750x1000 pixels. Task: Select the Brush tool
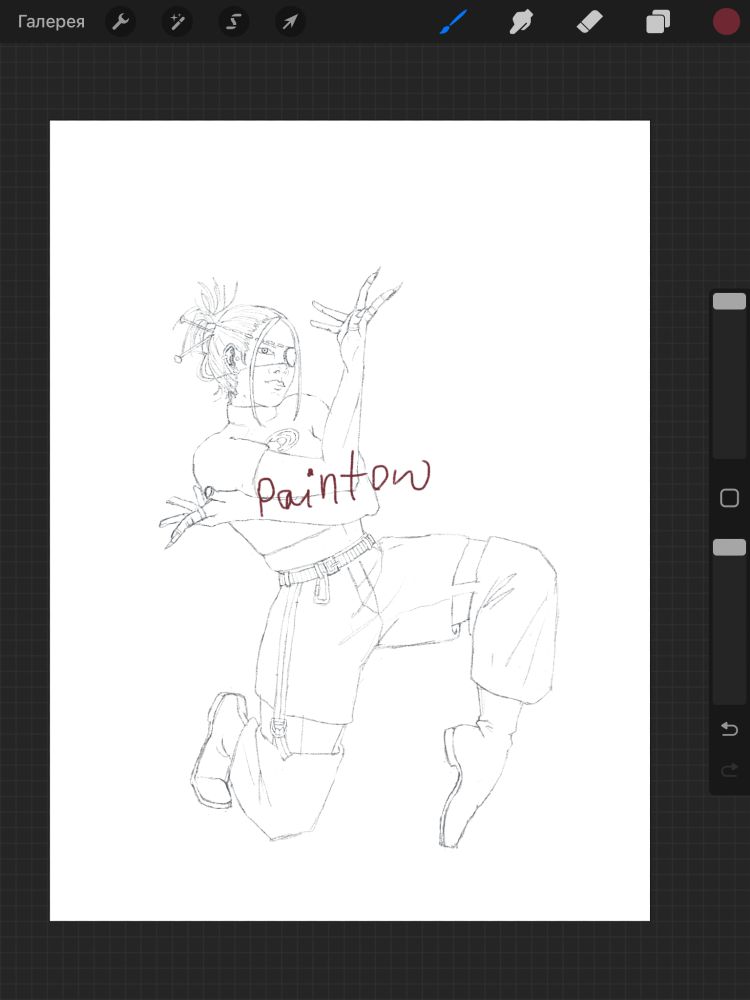point(453,22)
